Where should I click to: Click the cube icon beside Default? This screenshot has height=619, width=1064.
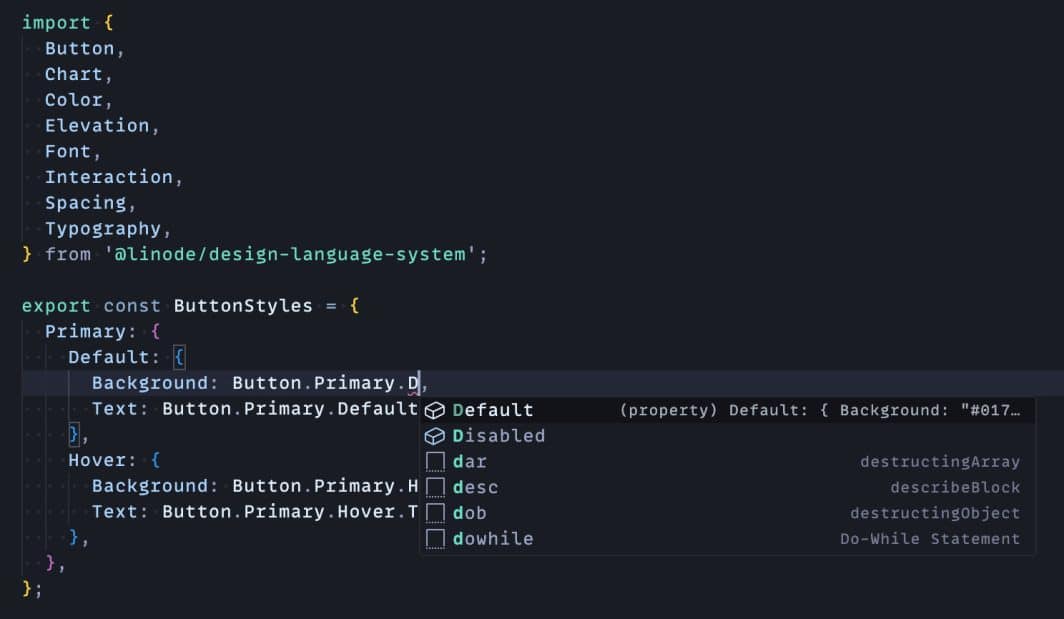tap(435, 410)
